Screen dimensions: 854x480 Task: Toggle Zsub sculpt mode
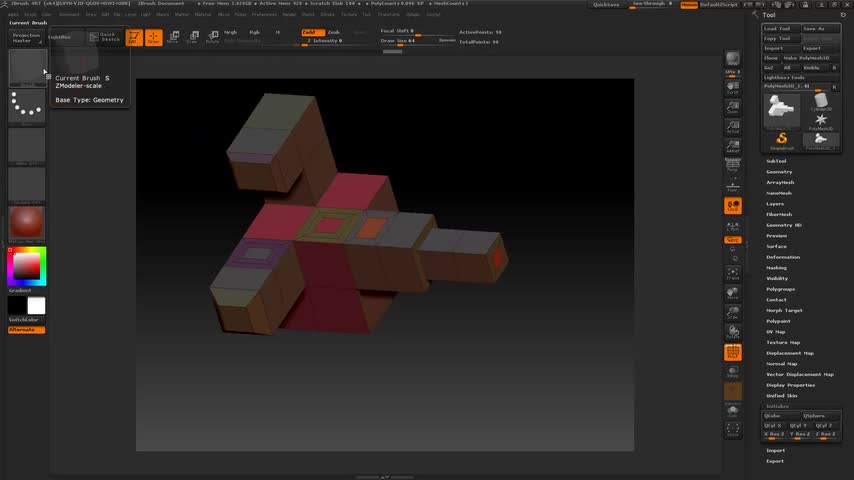(x=333, y=33)
